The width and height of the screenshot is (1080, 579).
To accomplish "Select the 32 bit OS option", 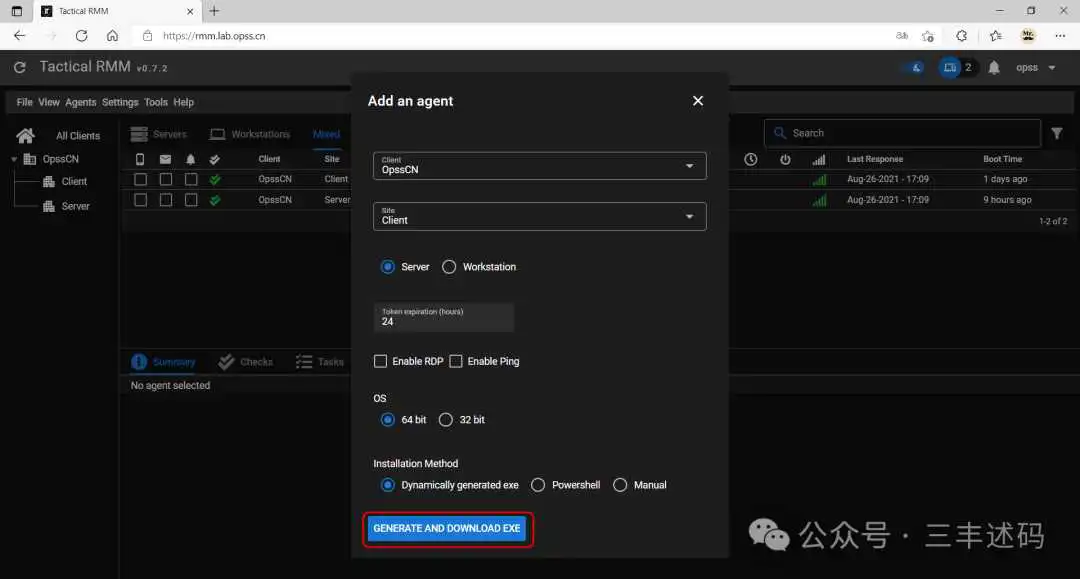I will click(446, 419).
